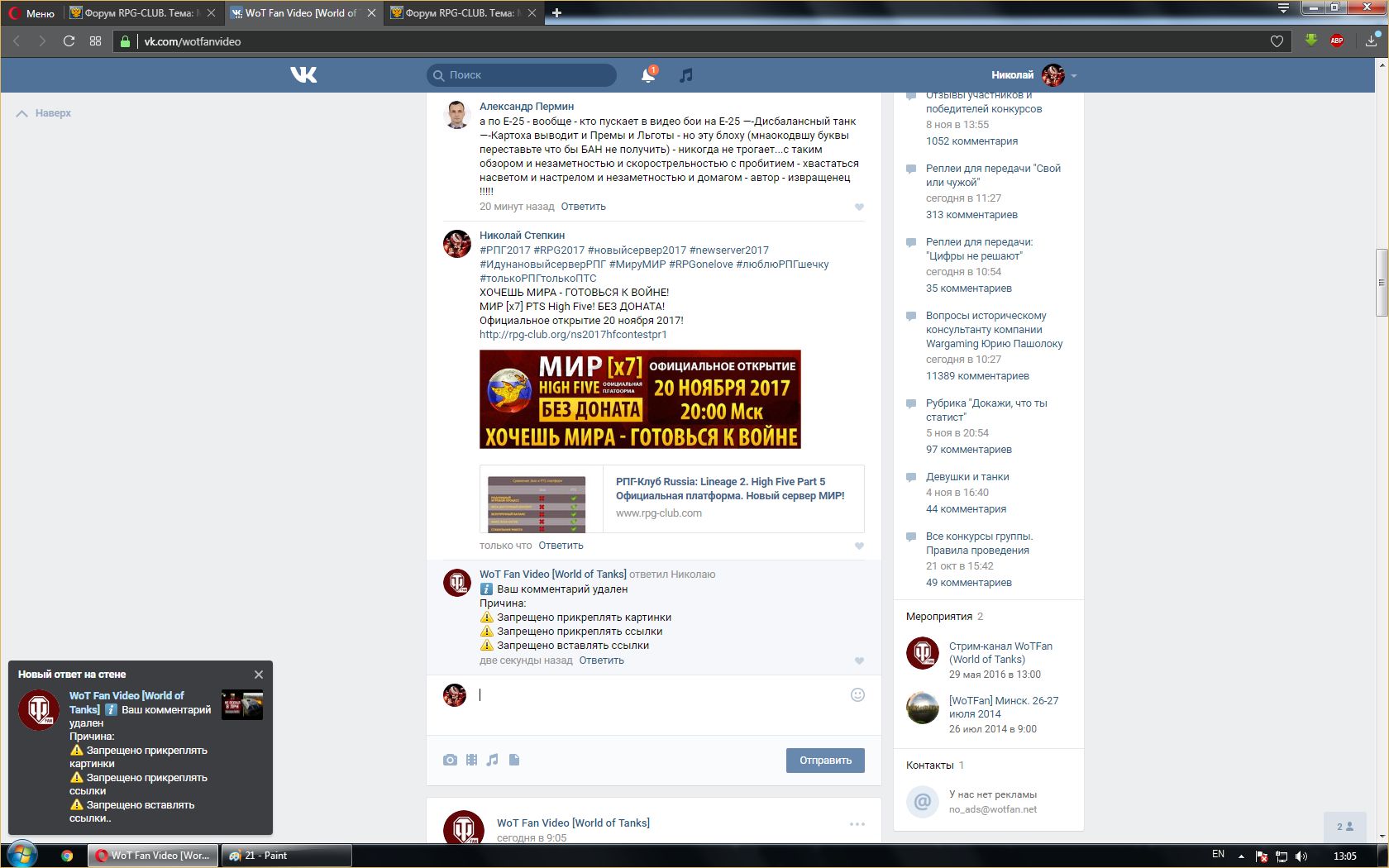This screenshot has width=1389, height=868.
Task: Open the notifications bell
Action: pyautogui.click(x=649, y=75)
